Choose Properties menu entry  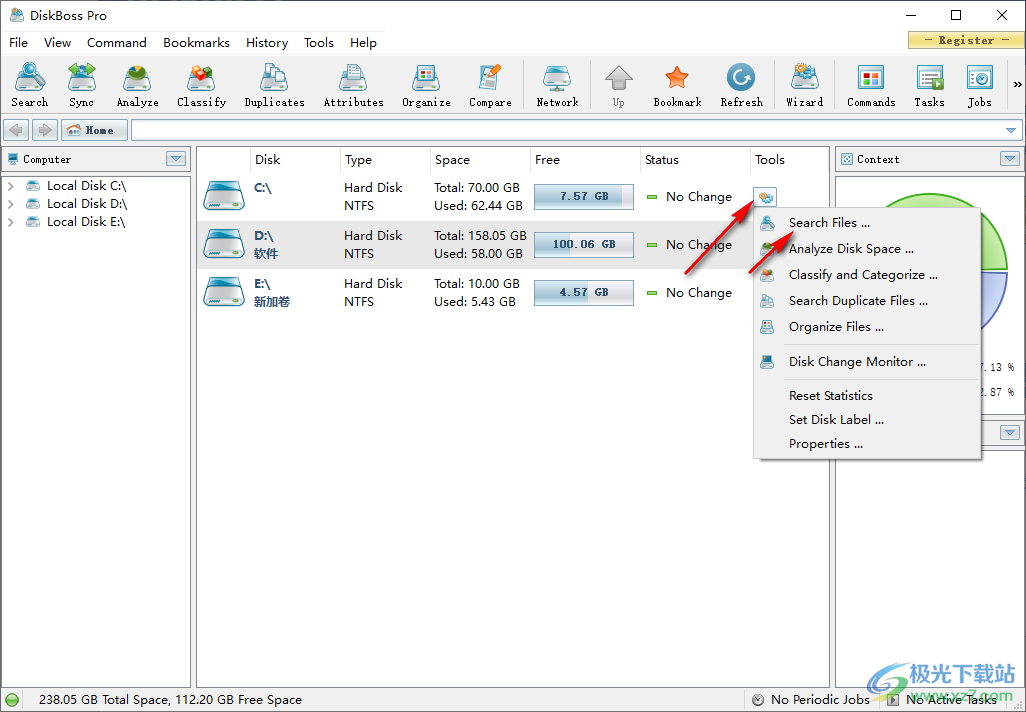pyautogui.click(x=867, y=444)
